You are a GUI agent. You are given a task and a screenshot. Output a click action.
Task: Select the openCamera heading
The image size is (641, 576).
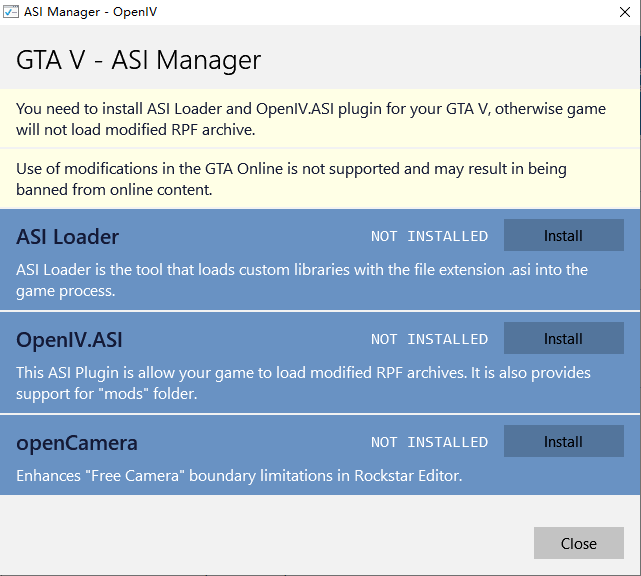[77, 443]
